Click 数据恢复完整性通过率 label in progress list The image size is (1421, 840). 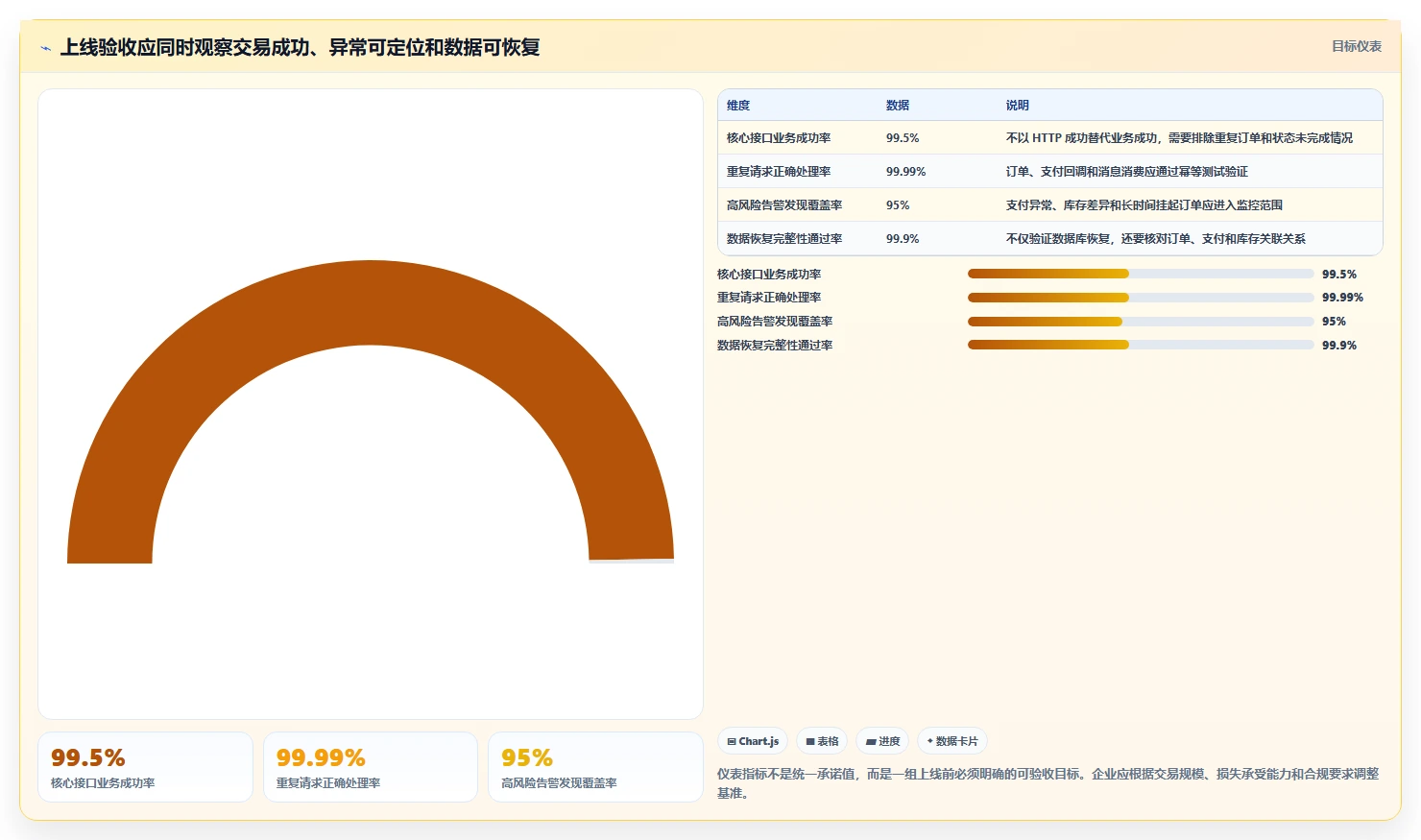tap(775, 346)
